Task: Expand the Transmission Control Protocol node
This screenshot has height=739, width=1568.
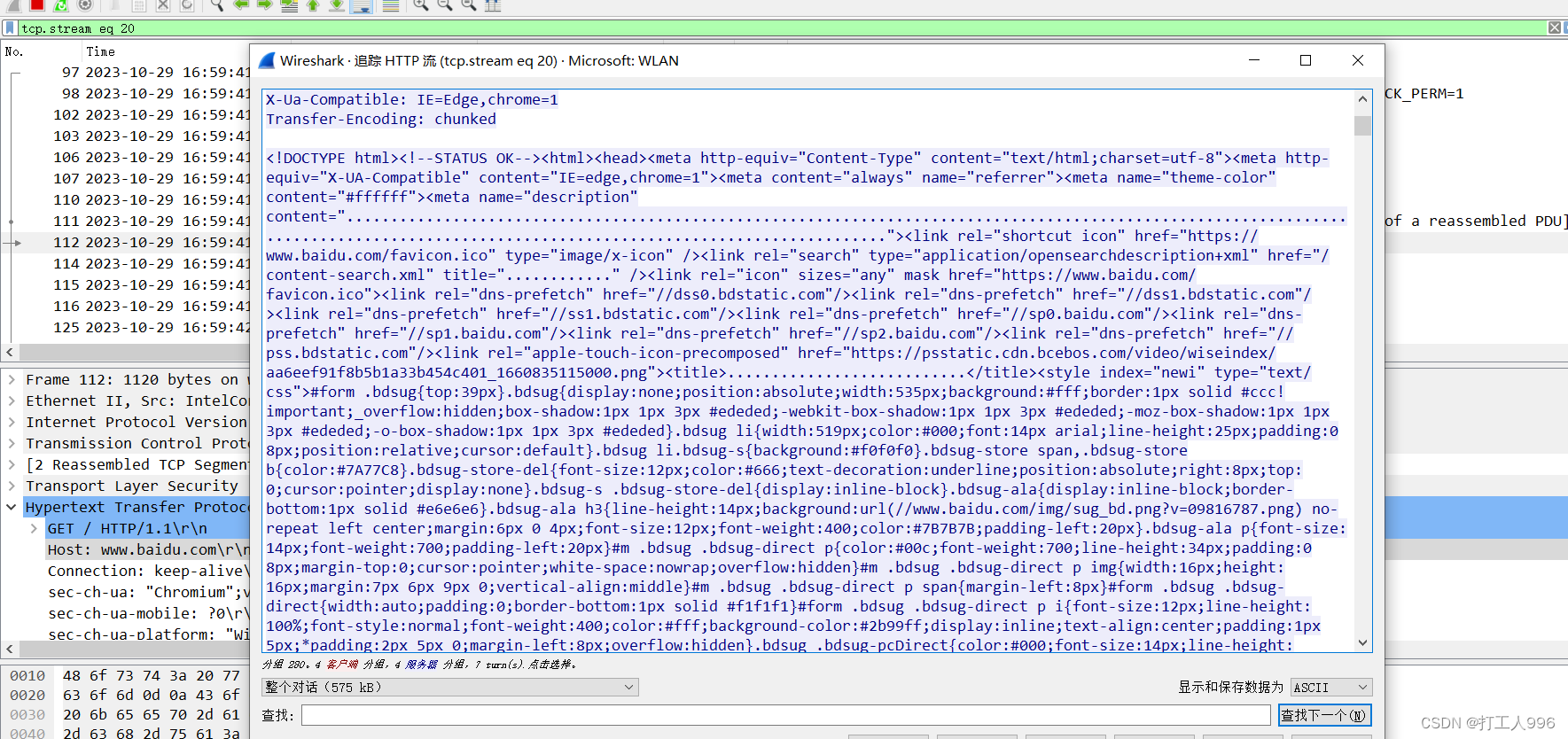Action: pyautogui.click(x=12, y=443)
